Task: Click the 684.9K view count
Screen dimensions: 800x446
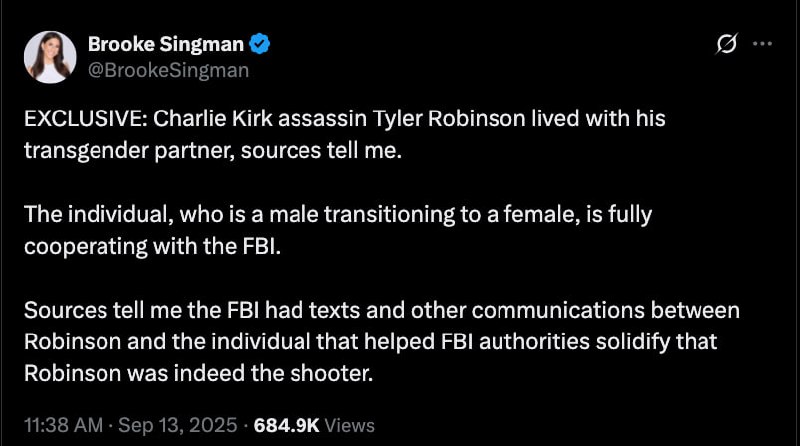Action: coord(286,425)
